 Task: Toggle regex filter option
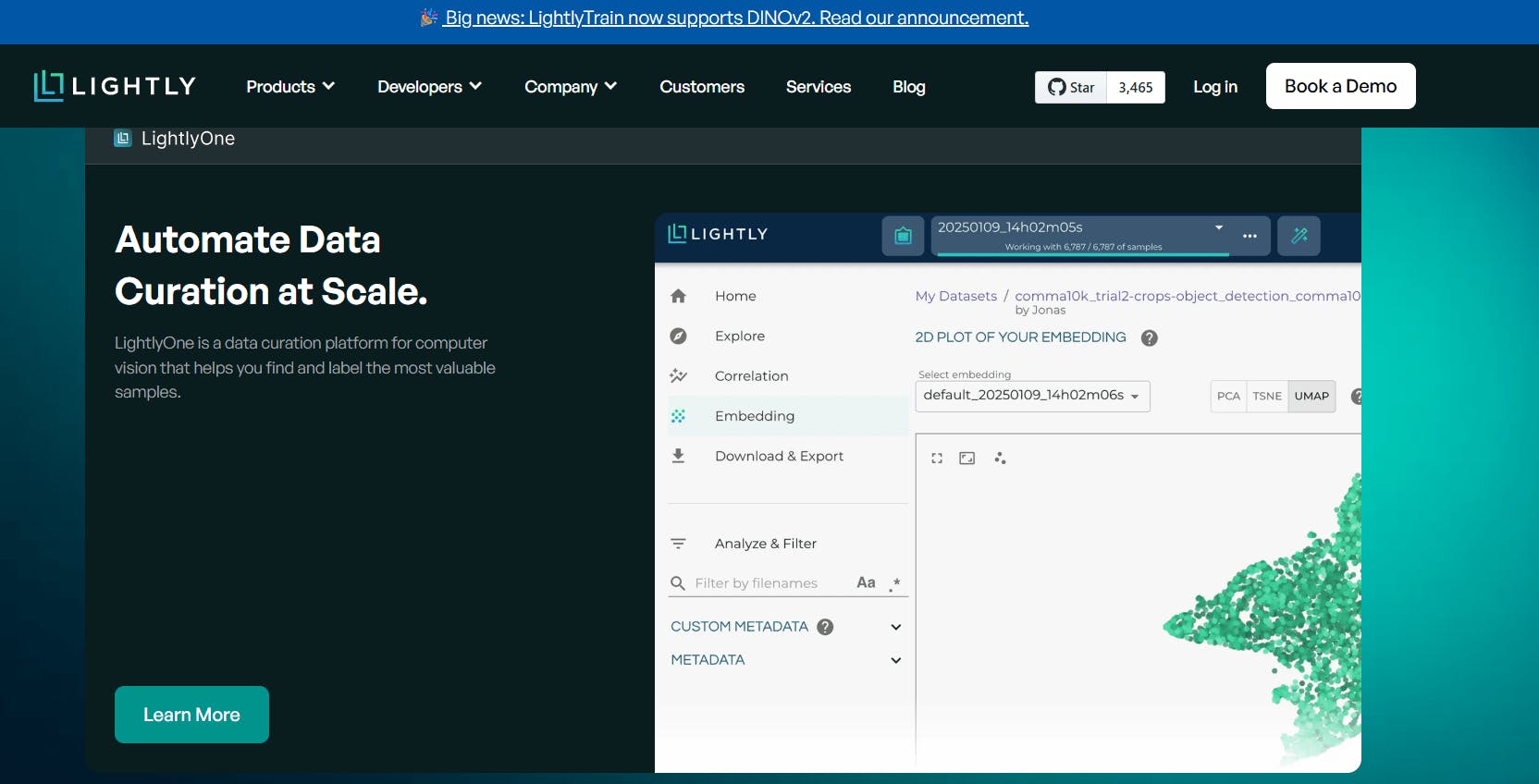click(x=894, y=583)
